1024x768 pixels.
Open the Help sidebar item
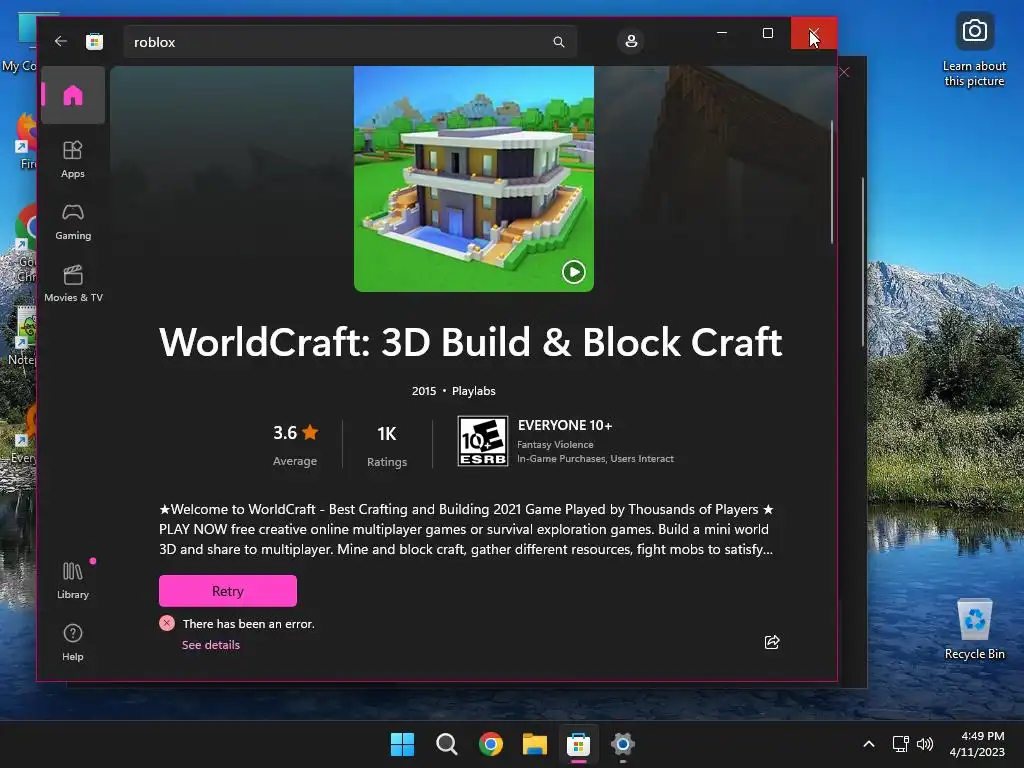pos(73,642)
